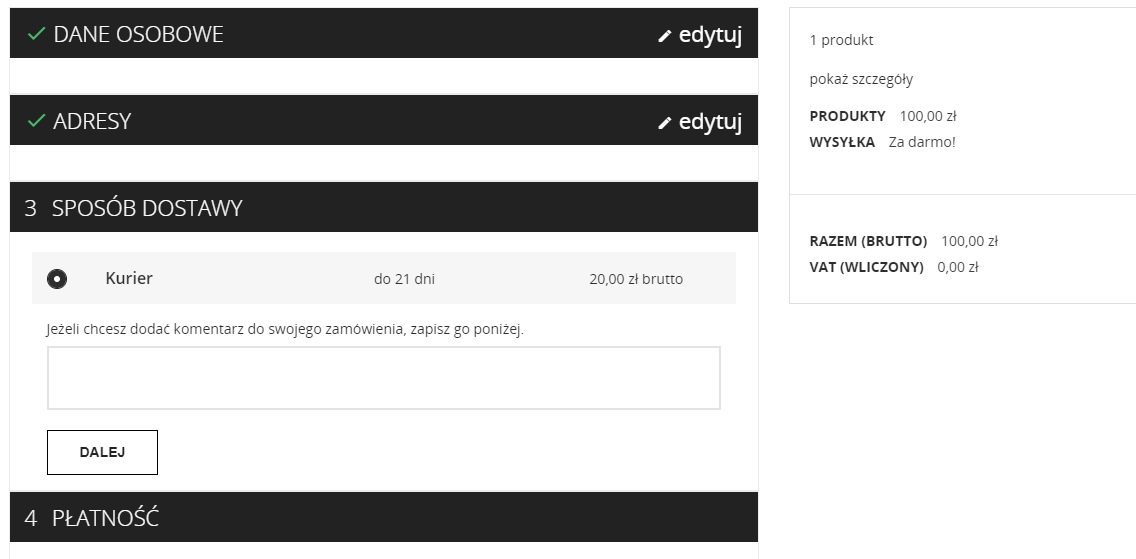Click the Kurier carrier name label

[x=129, y=278]
